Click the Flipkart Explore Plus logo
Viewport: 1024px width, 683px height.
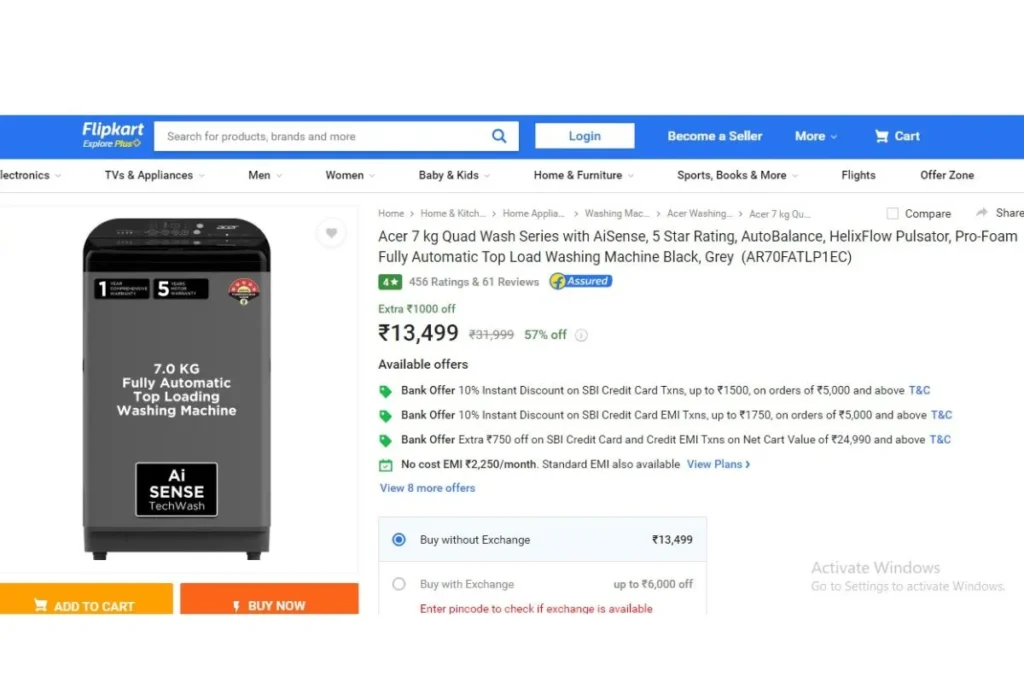tap(112, 135)
